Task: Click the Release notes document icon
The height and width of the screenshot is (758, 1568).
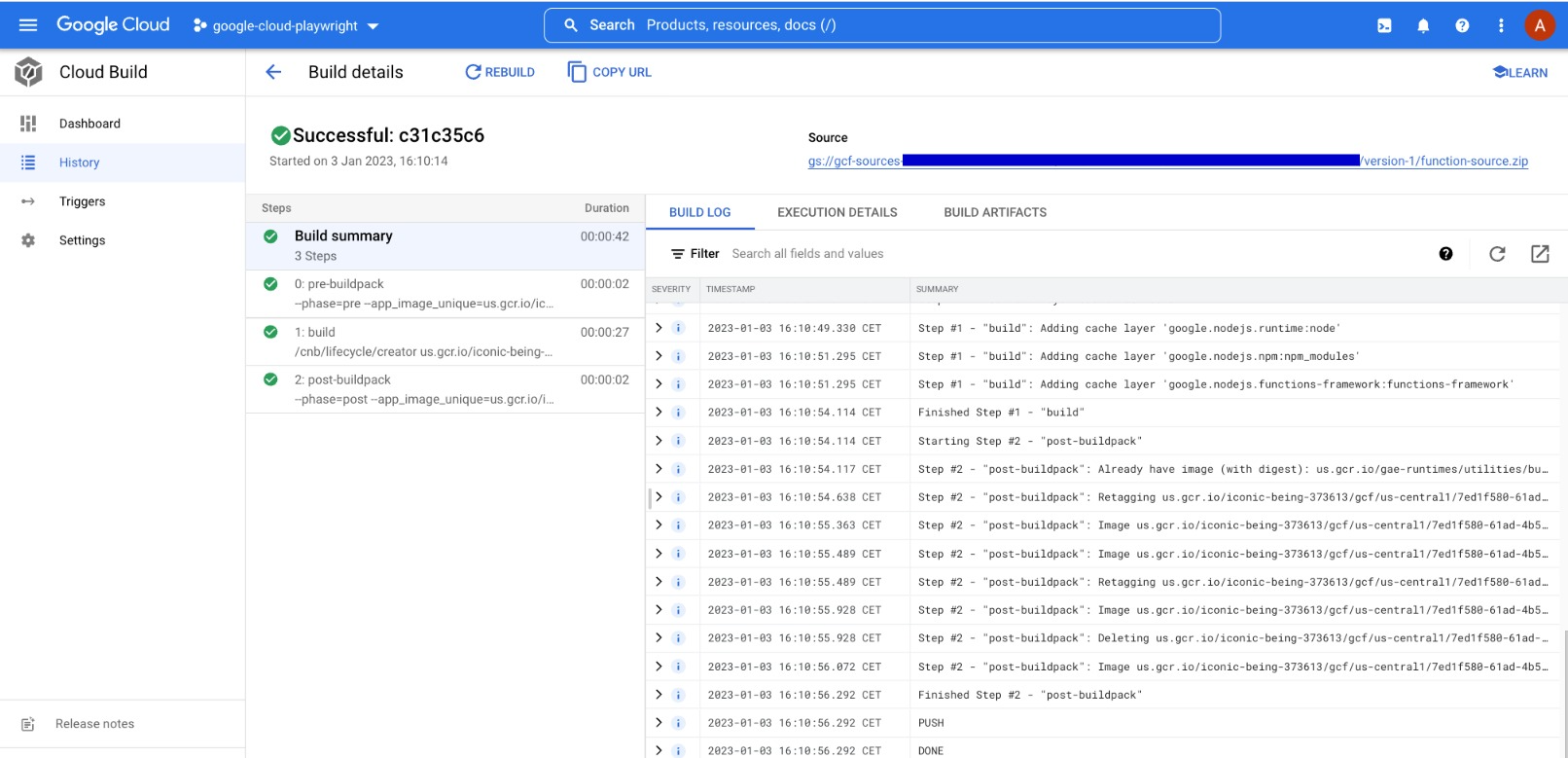Action: [28, 724]
